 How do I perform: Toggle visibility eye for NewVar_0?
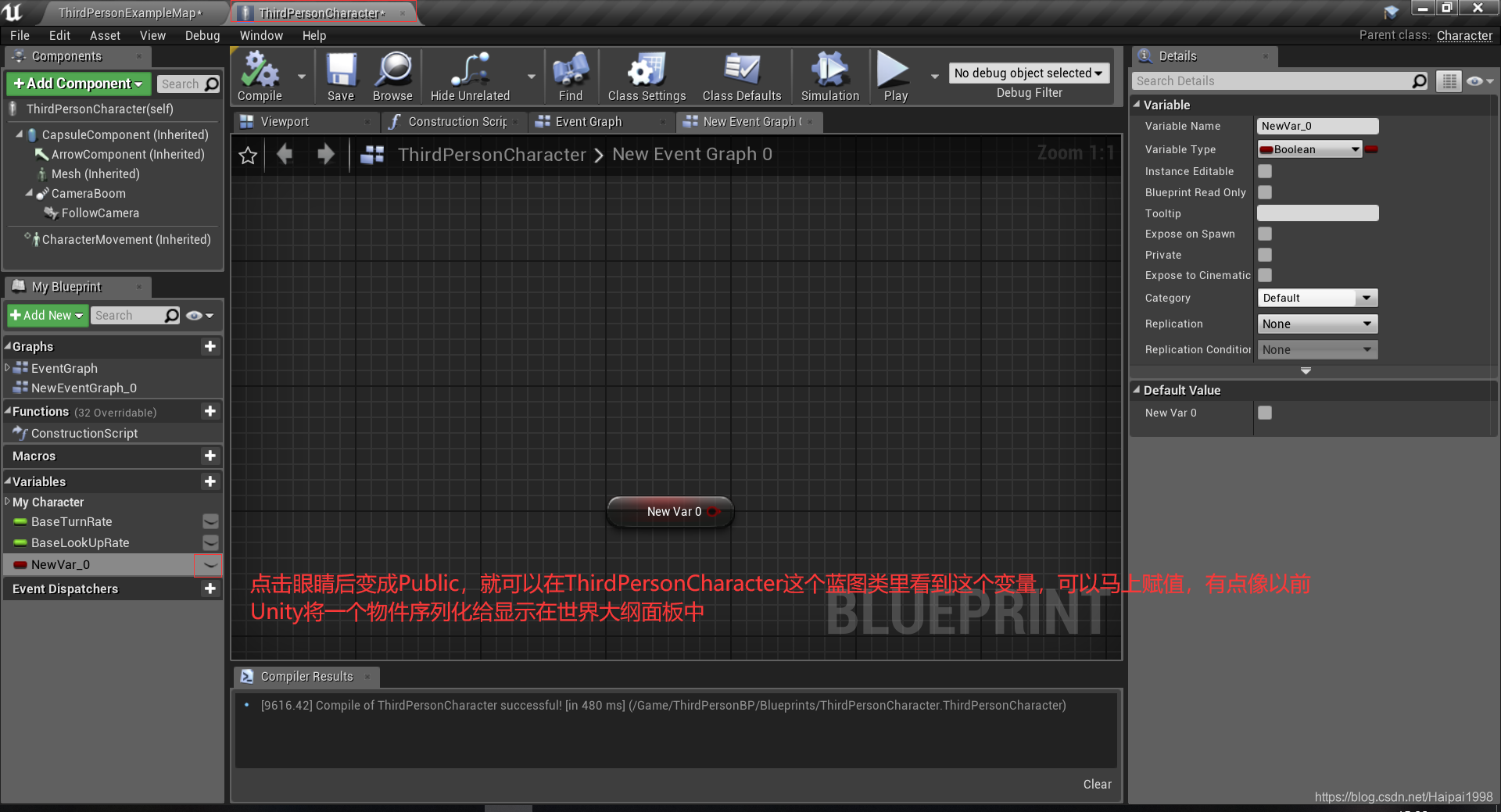pyautogui.click(x=210, y=564)
